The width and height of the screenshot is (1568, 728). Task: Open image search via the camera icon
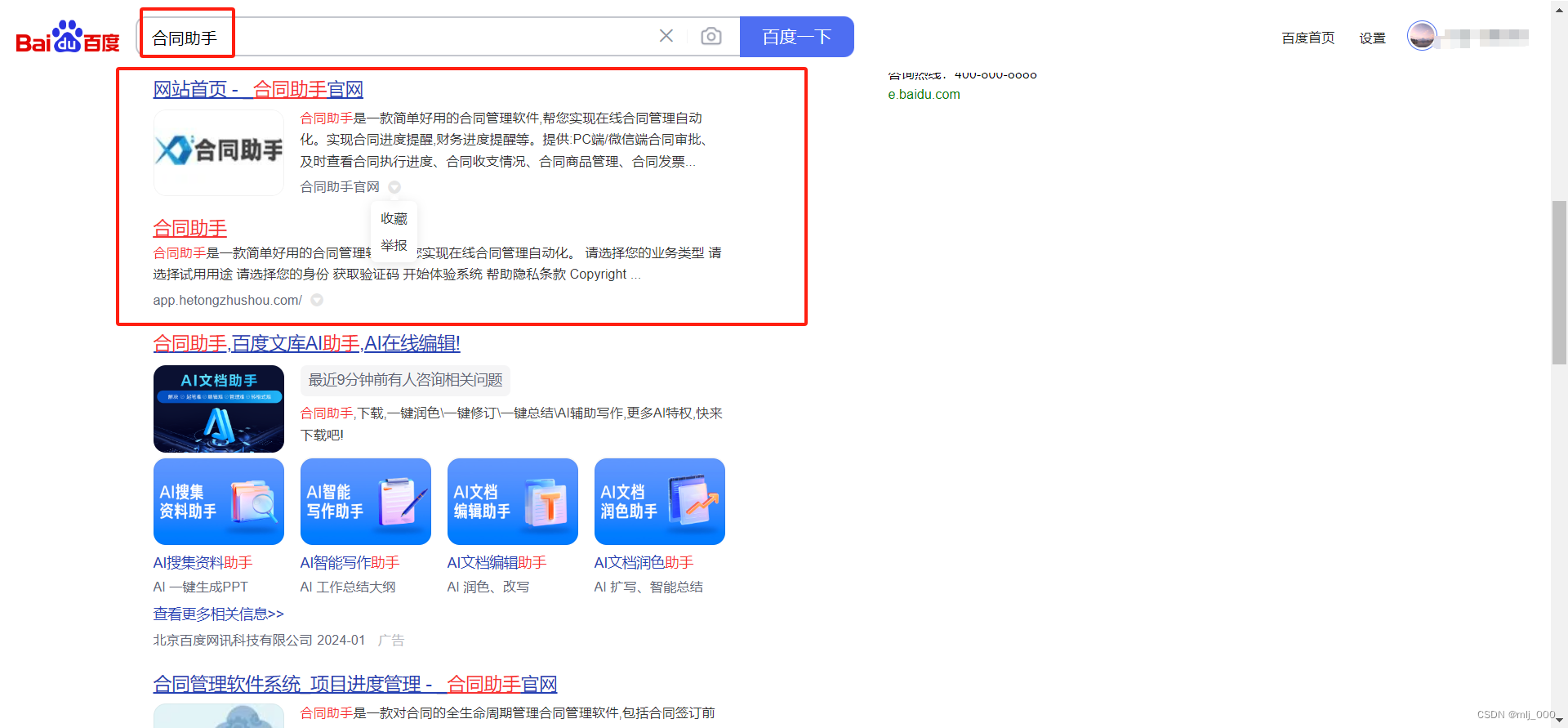pos(711,36)
